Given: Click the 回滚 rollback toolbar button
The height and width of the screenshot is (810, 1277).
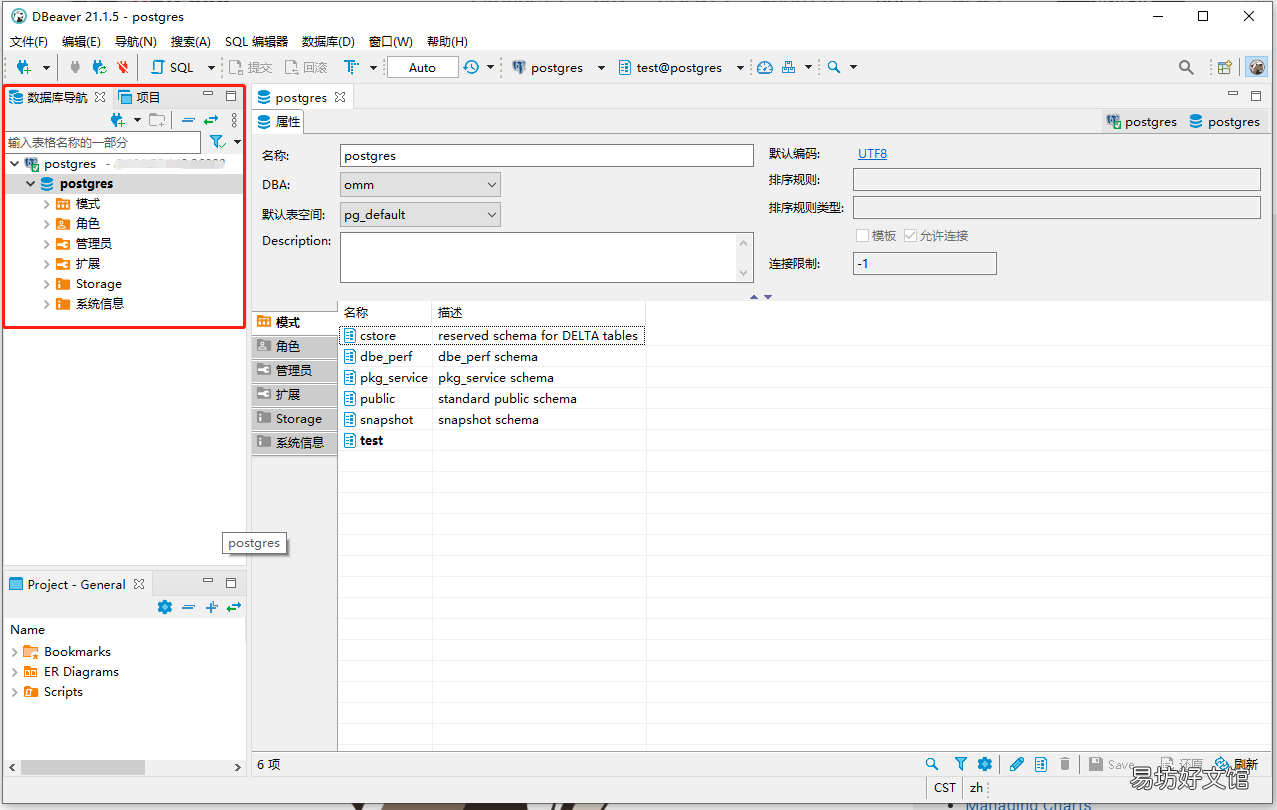Looking at the screenshot, I should tap(306, 67).
